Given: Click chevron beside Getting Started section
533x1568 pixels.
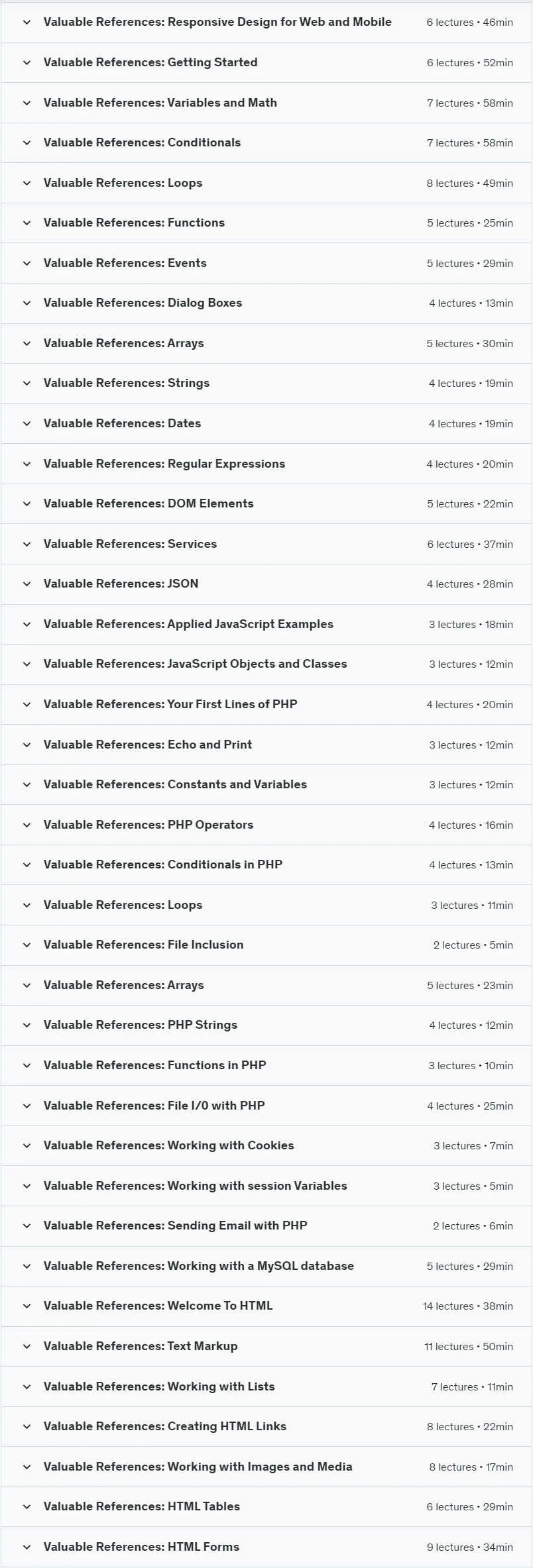Looking at the screenshot, I should point(27,62).
